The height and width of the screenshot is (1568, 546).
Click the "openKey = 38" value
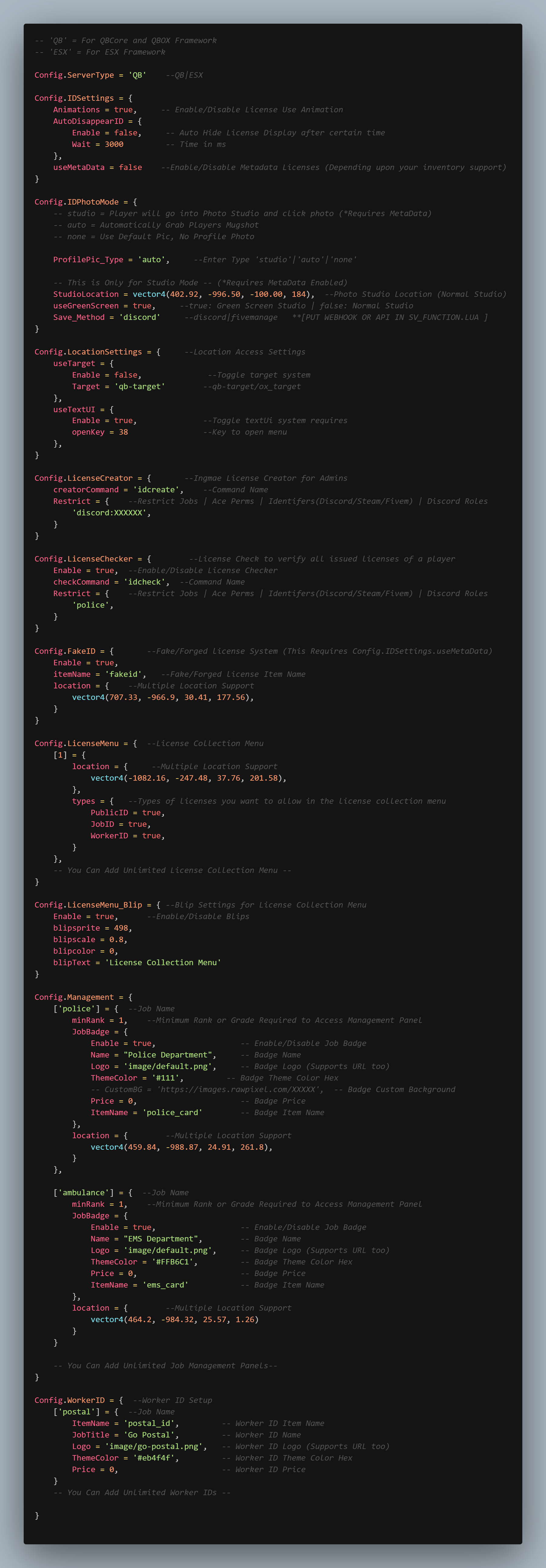point(100,433)
